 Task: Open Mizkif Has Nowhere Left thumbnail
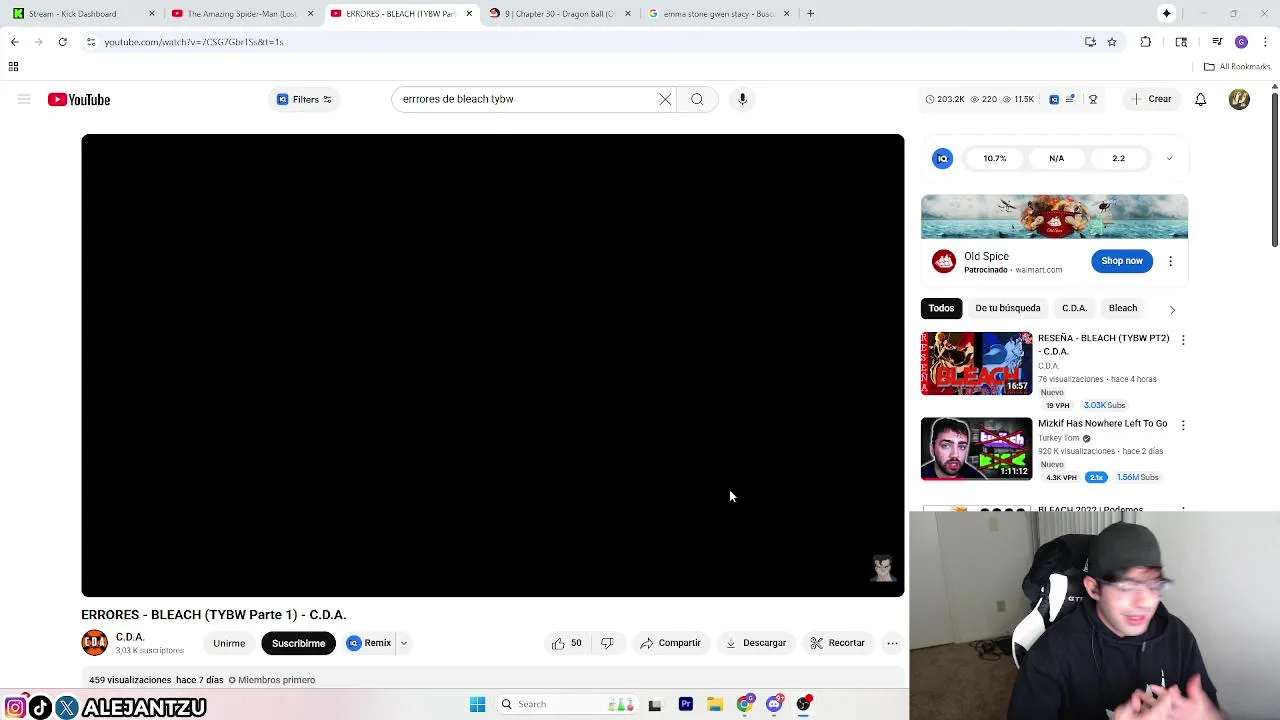pos(976,449)
